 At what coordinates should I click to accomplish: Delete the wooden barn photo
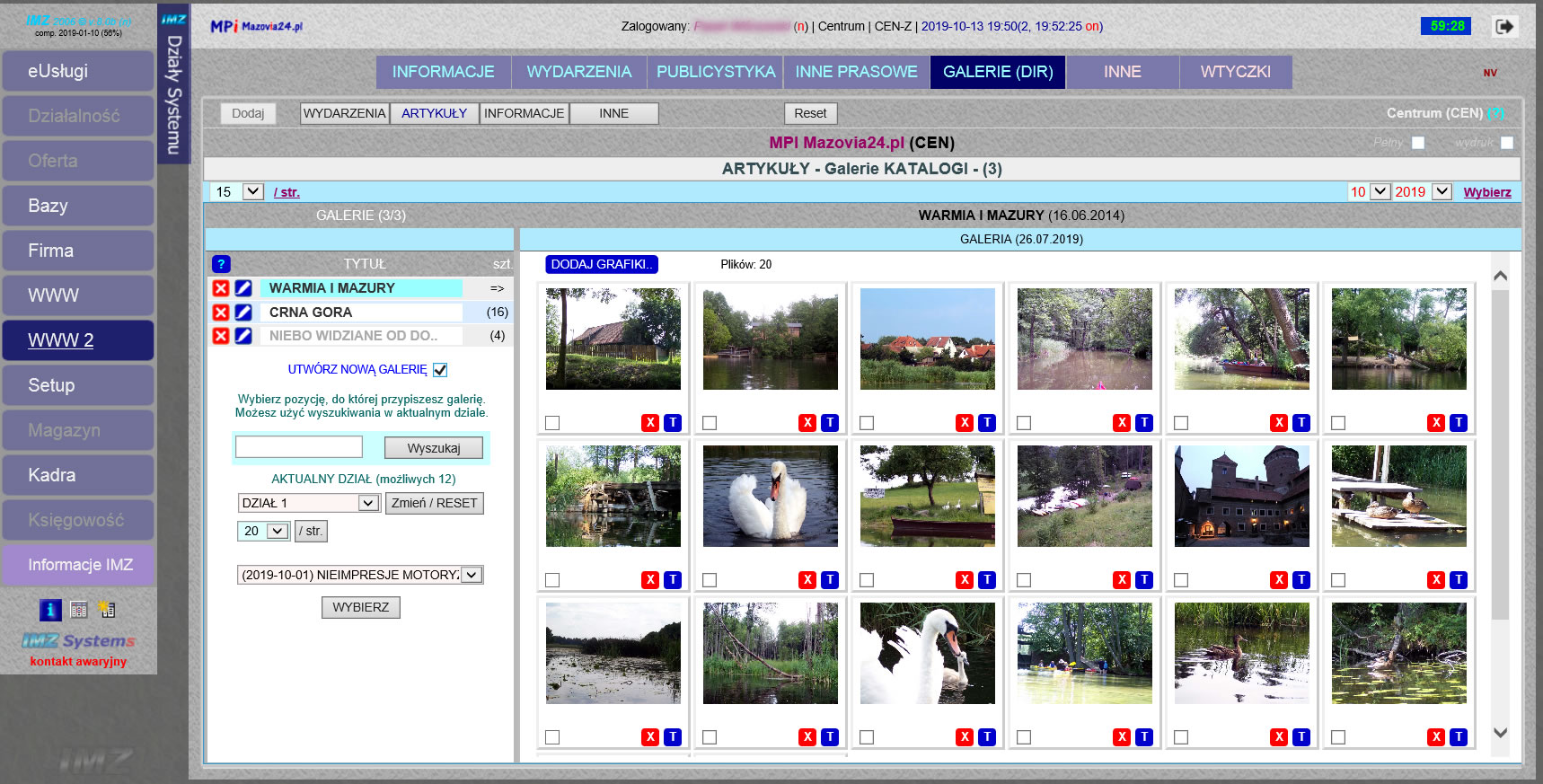[650, 422]
